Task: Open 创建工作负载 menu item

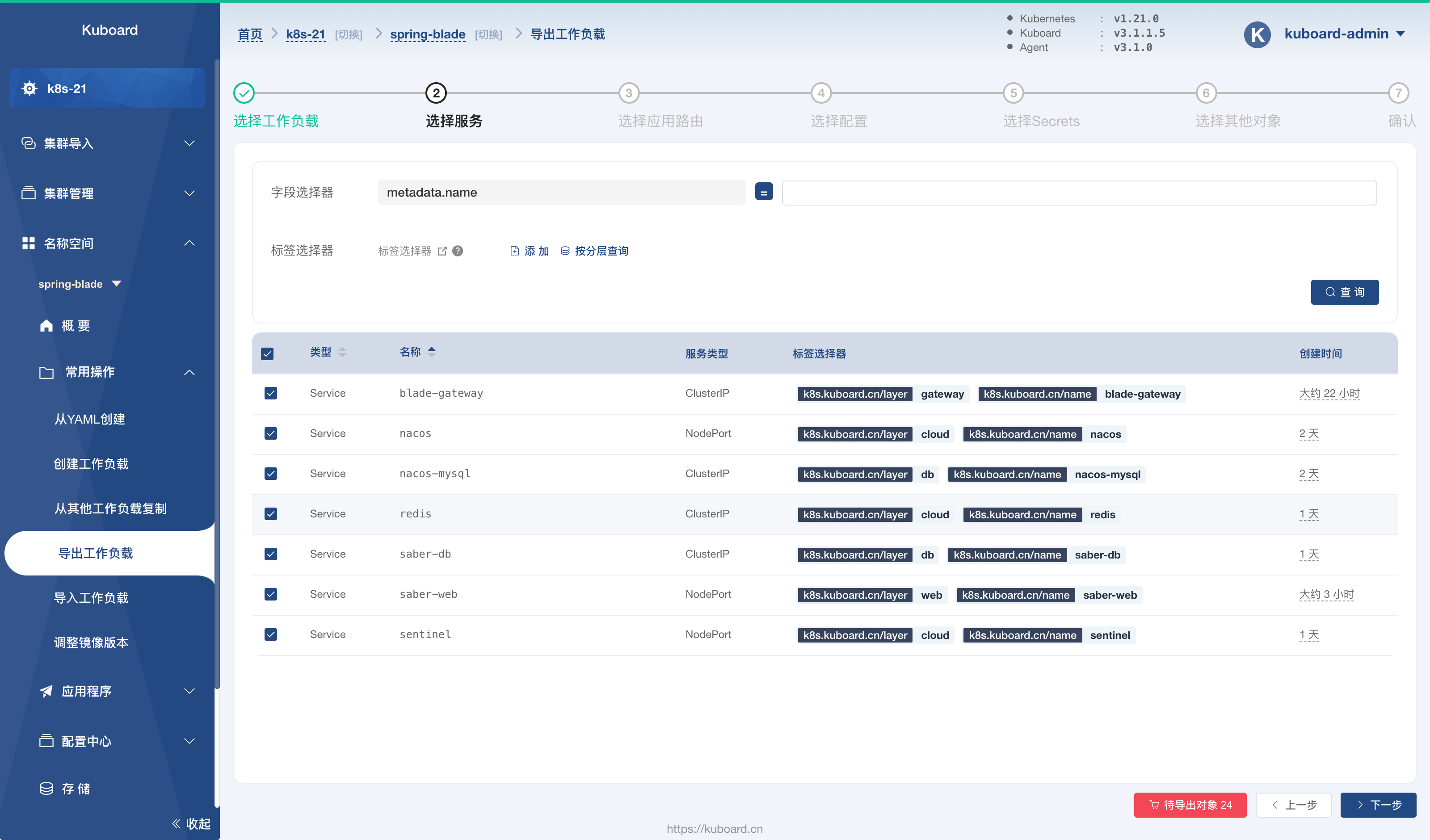Action: point(91,464)
